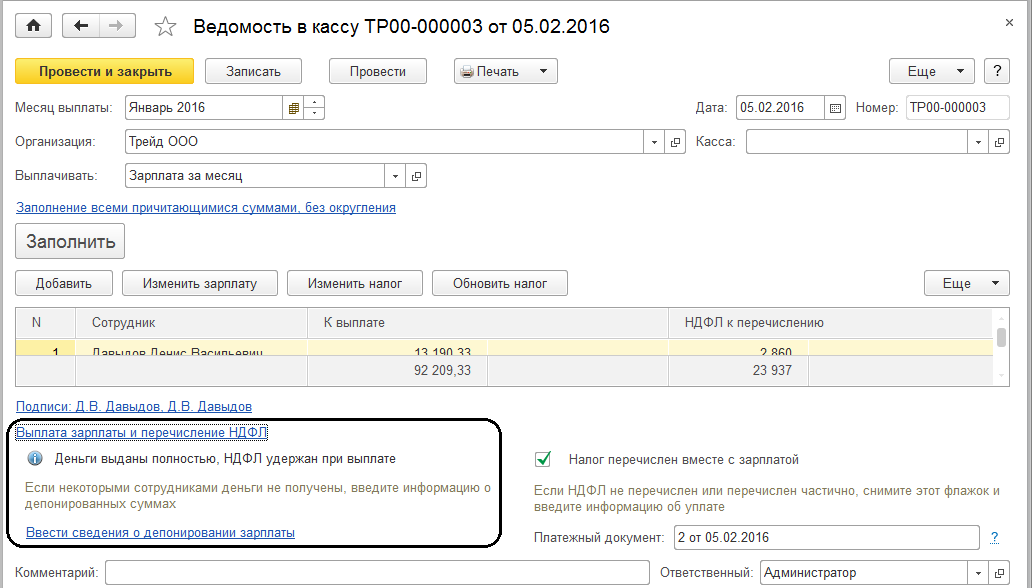Image resolution: width=1032 pixels, height=588 pixels.
Task: Uncheck Налог перечислен вместе с зарплатой
Action: [544, 460]
